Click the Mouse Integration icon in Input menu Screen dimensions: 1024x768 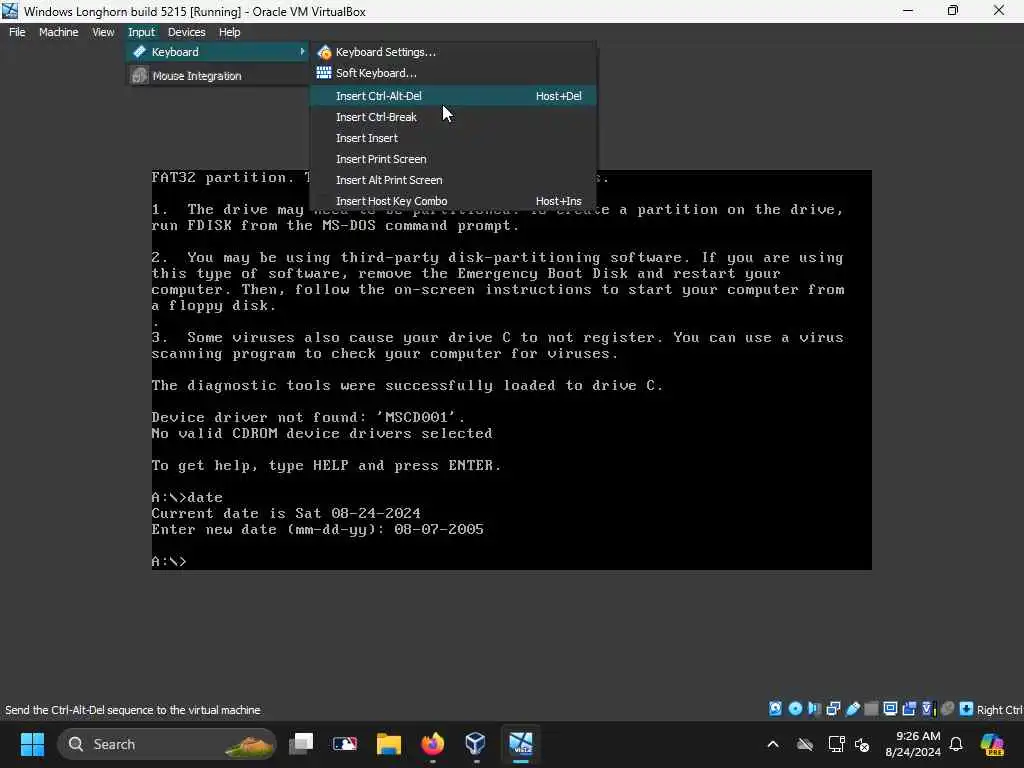click(x=139, y=76)
